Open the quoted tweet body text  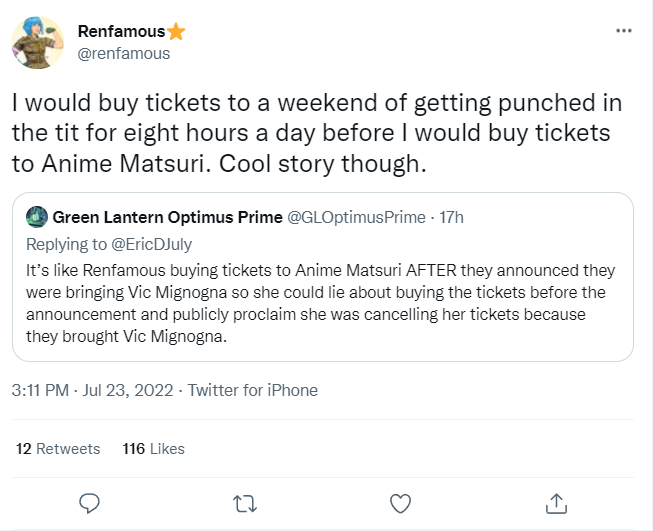(x=321, y=303)
